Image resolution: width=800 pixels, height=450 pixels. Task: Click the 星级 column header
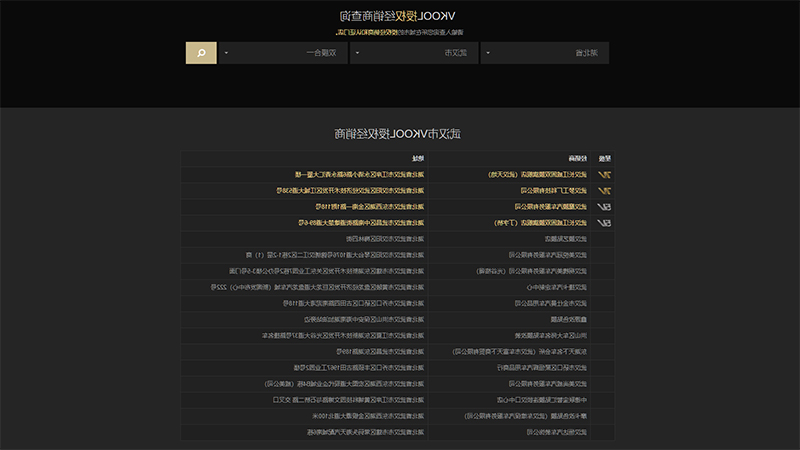coord(605,159)
